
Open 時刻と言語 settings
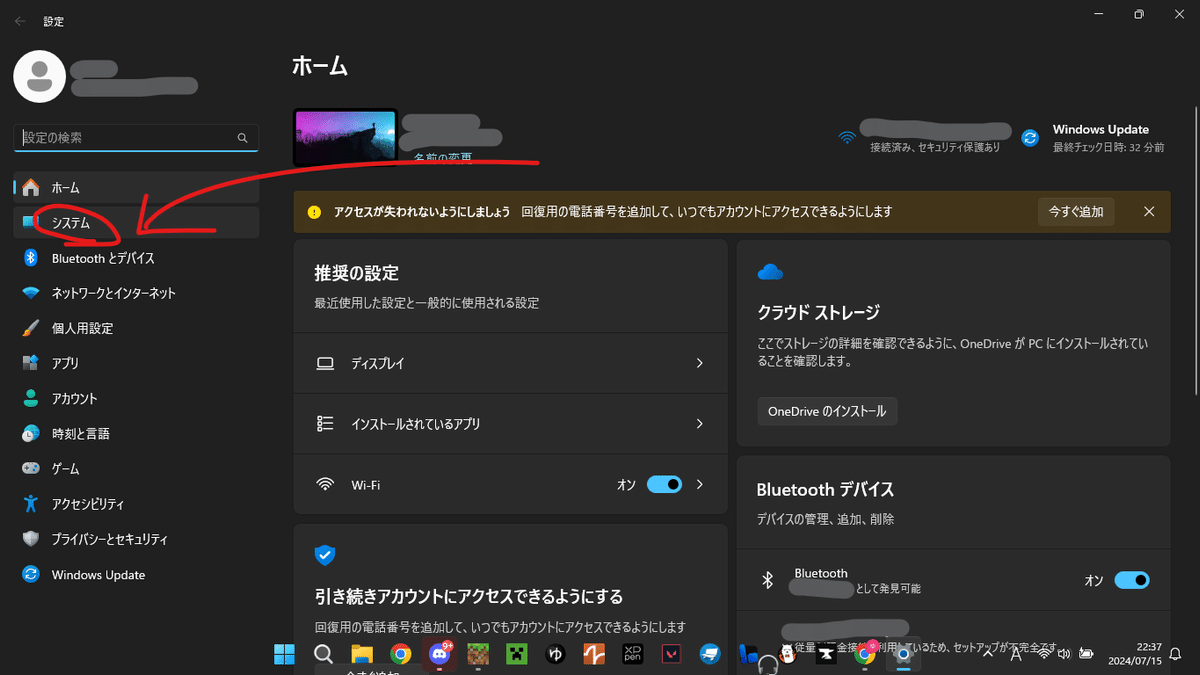[136, 434]
